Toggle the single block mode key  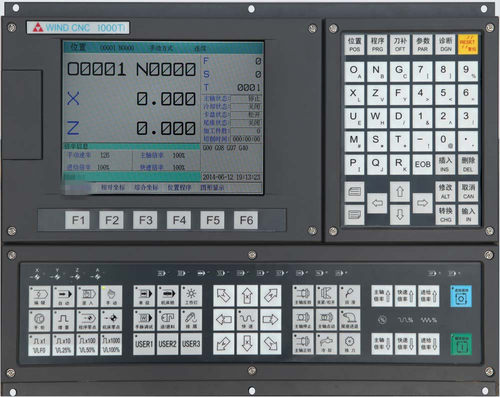(x=144, y=296)
